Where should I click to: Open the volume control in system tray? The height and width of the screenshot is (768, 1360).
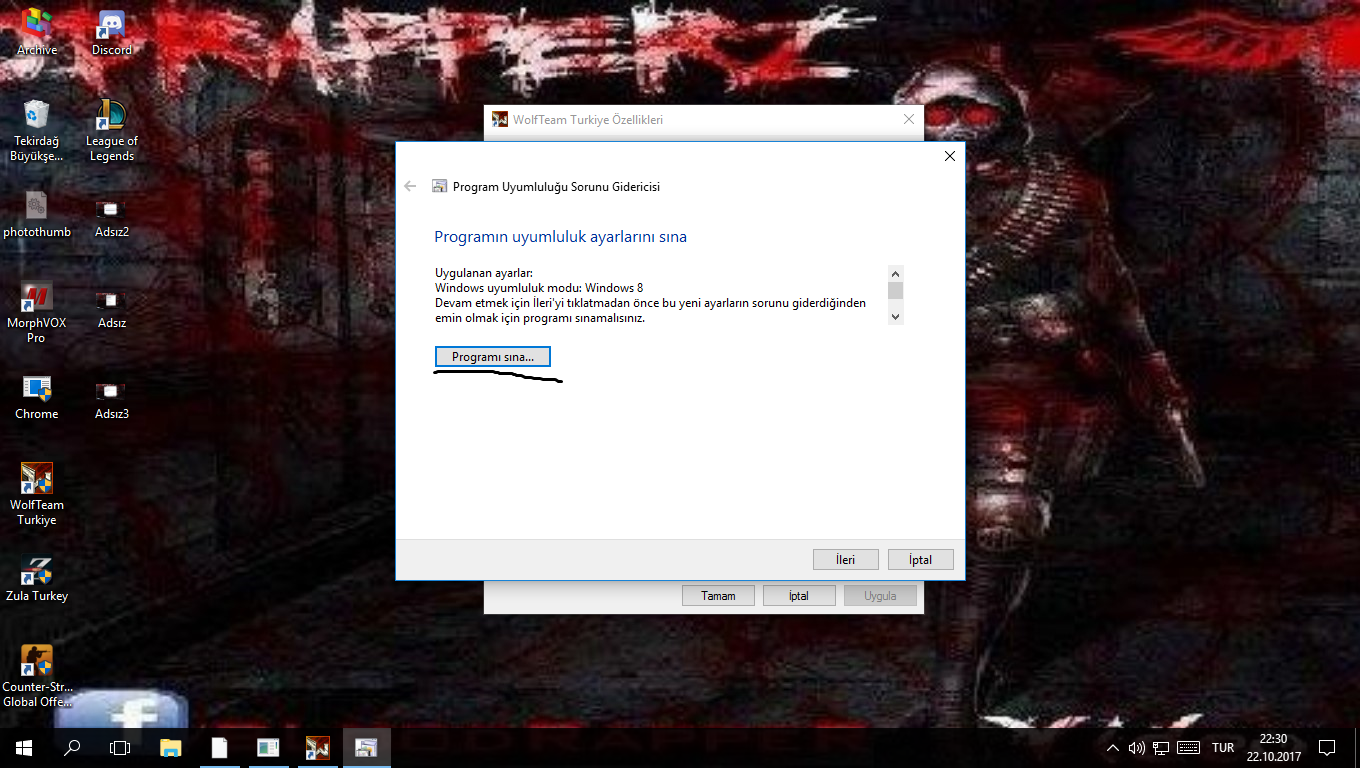coord(1136,748)
